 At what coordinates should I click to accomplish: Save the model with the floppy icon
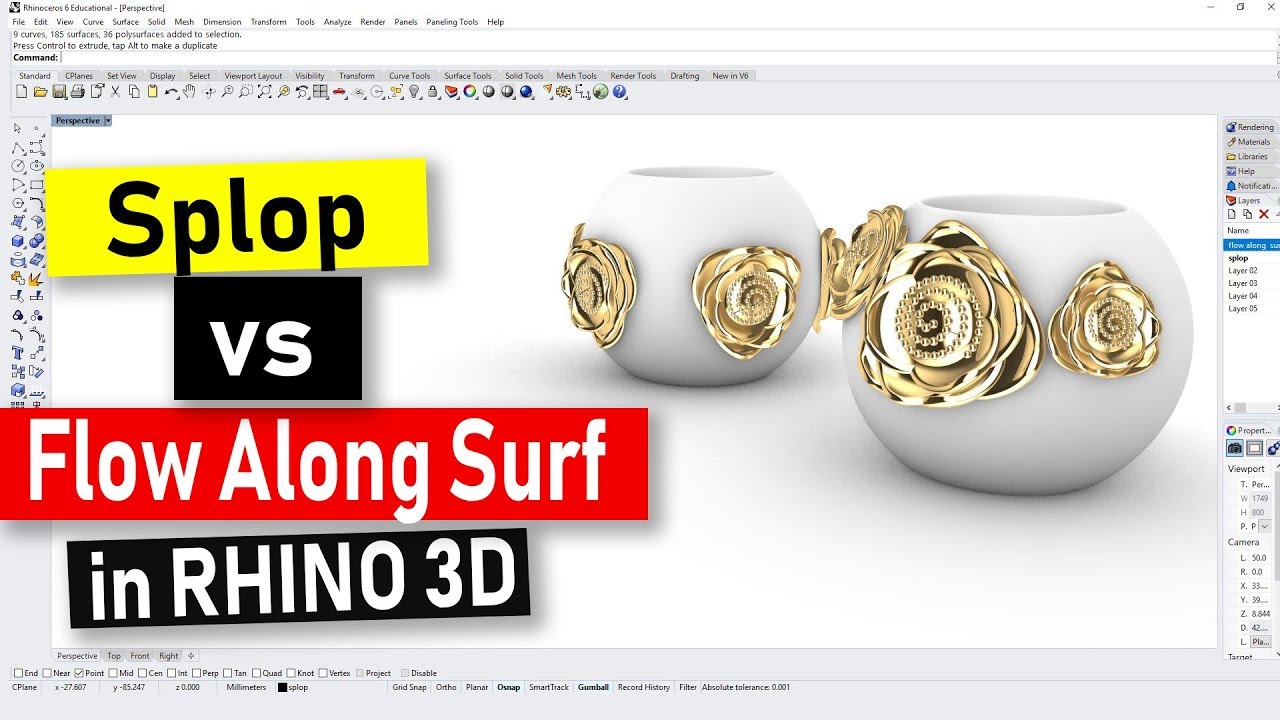pyautogui.click(x=59, y=91)
